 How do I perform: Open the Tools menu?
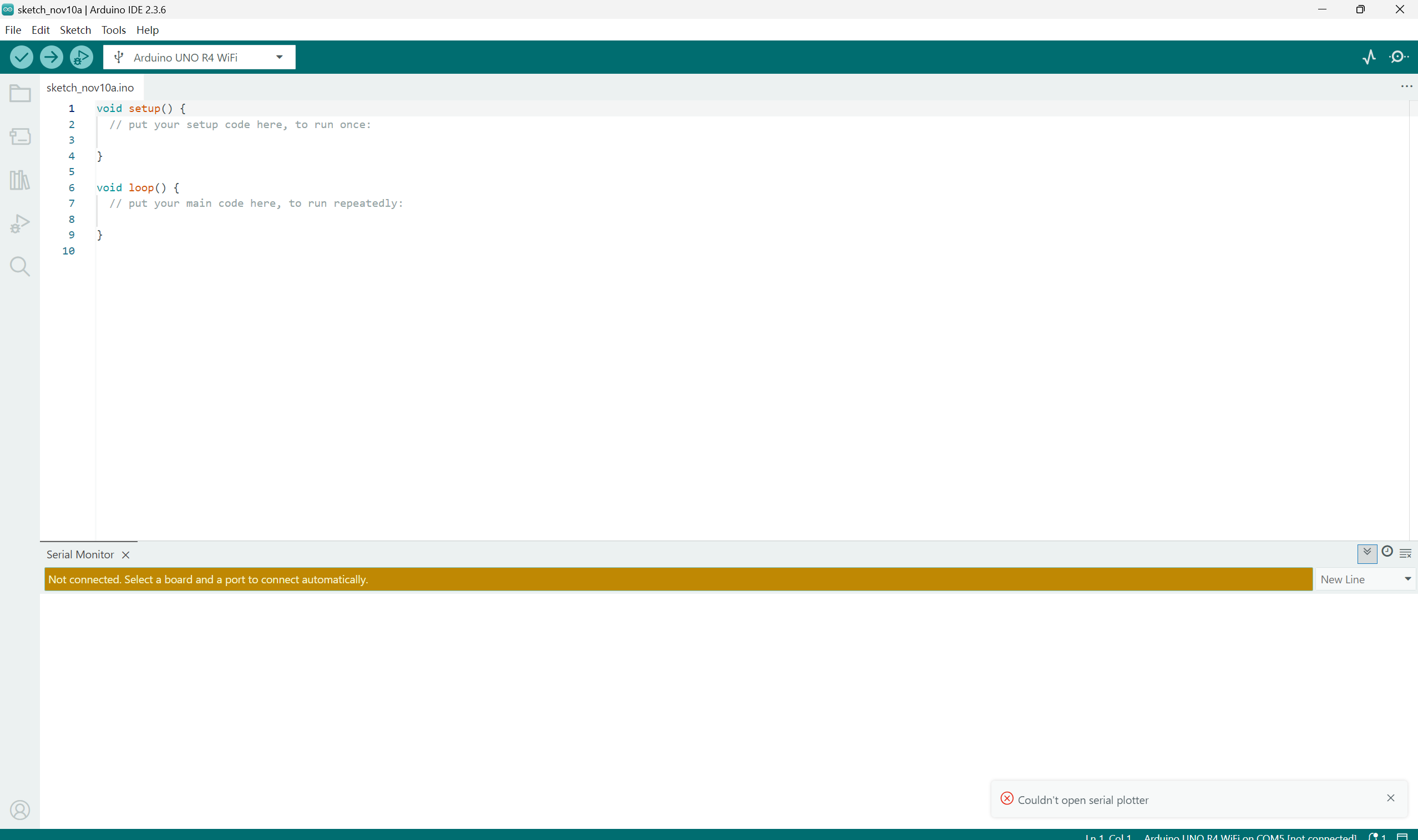tap(113, 30)
